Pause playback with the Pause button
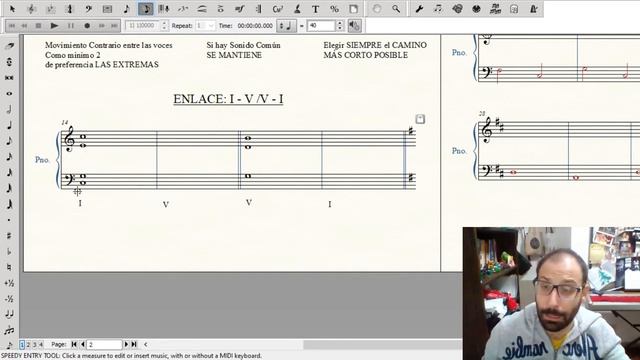The width and height of the screenshot is (640, 360). point(71,26)
